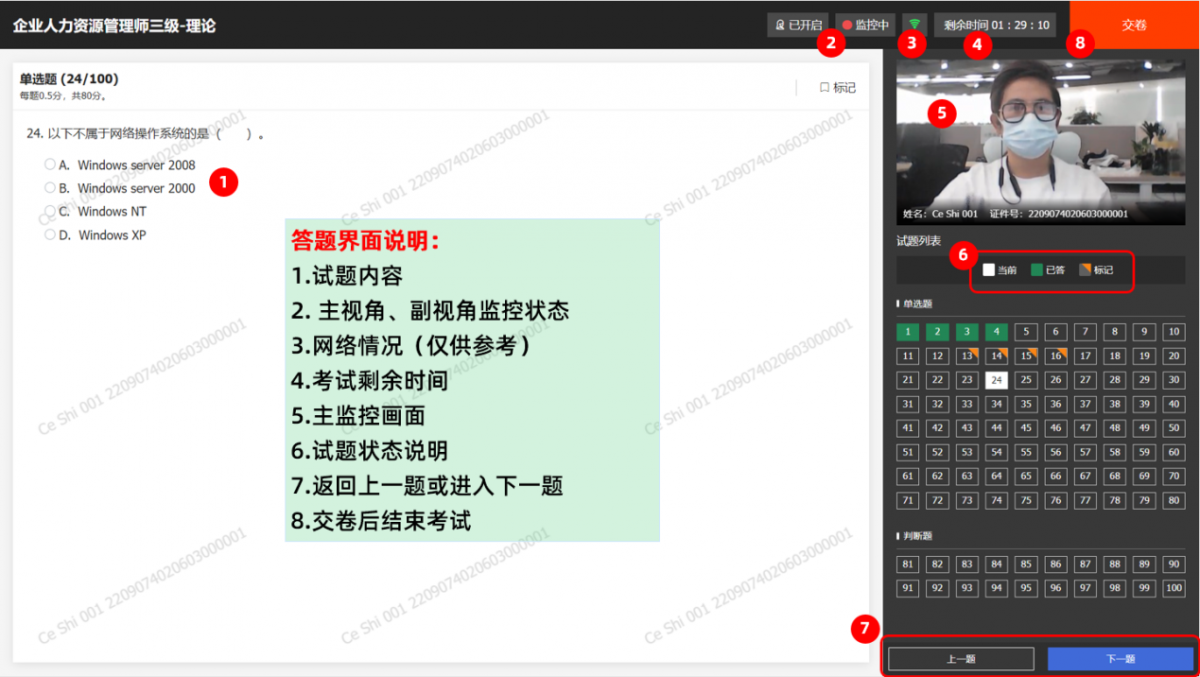This screenshot has height=677, width=1200.
Task: Select option B Windows server 2000
Action: 50,188
